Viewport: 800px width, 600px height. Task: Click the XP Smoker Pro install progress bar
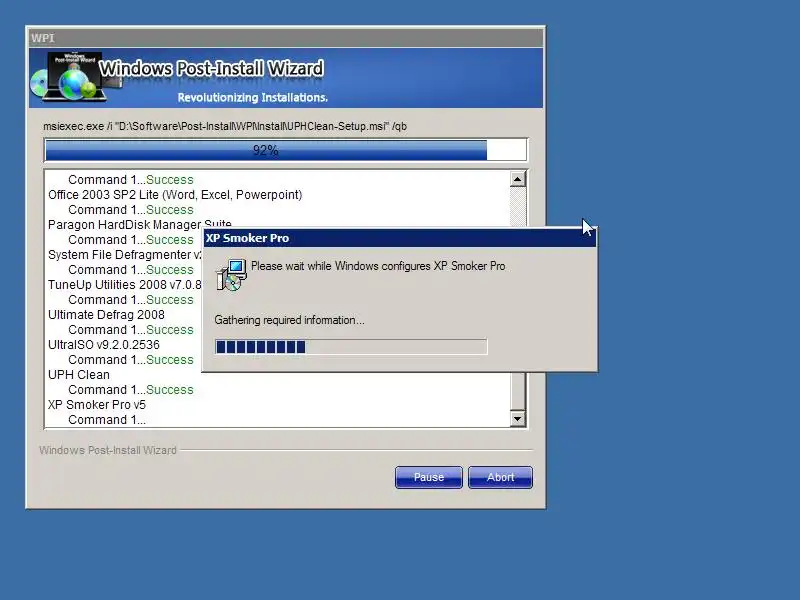pos(351,347)
